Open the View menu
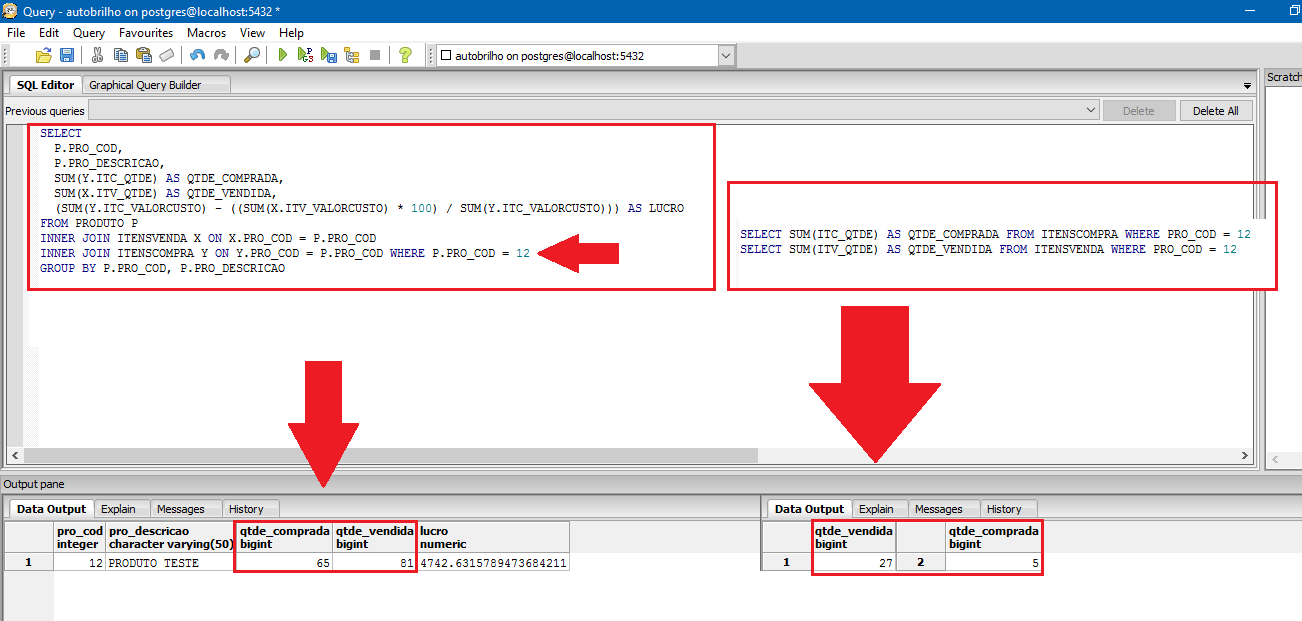Screen dimensions: 1302x621 coord(253,33)
